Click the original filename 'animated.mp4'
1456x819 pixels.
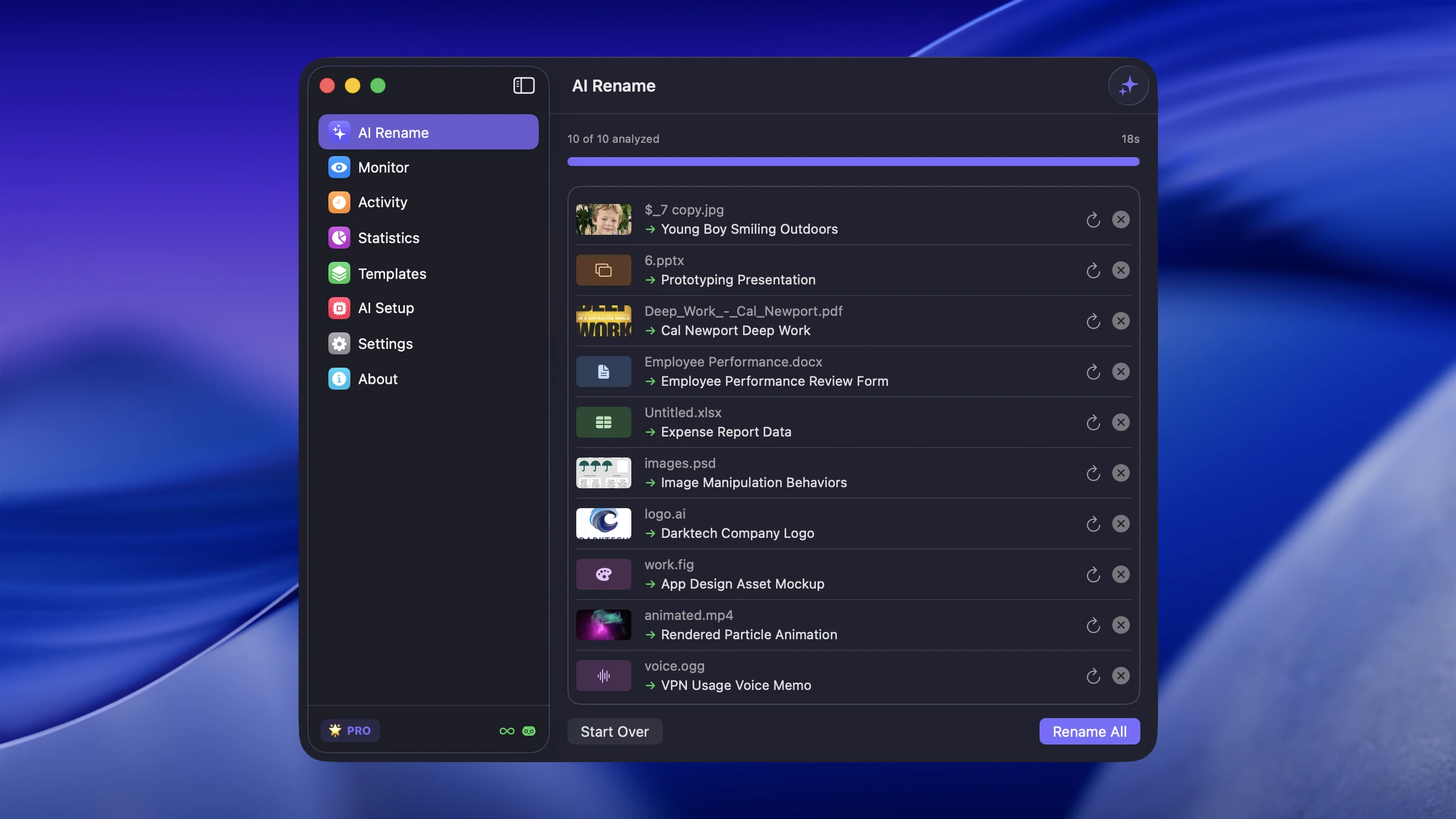click(689, 615)
